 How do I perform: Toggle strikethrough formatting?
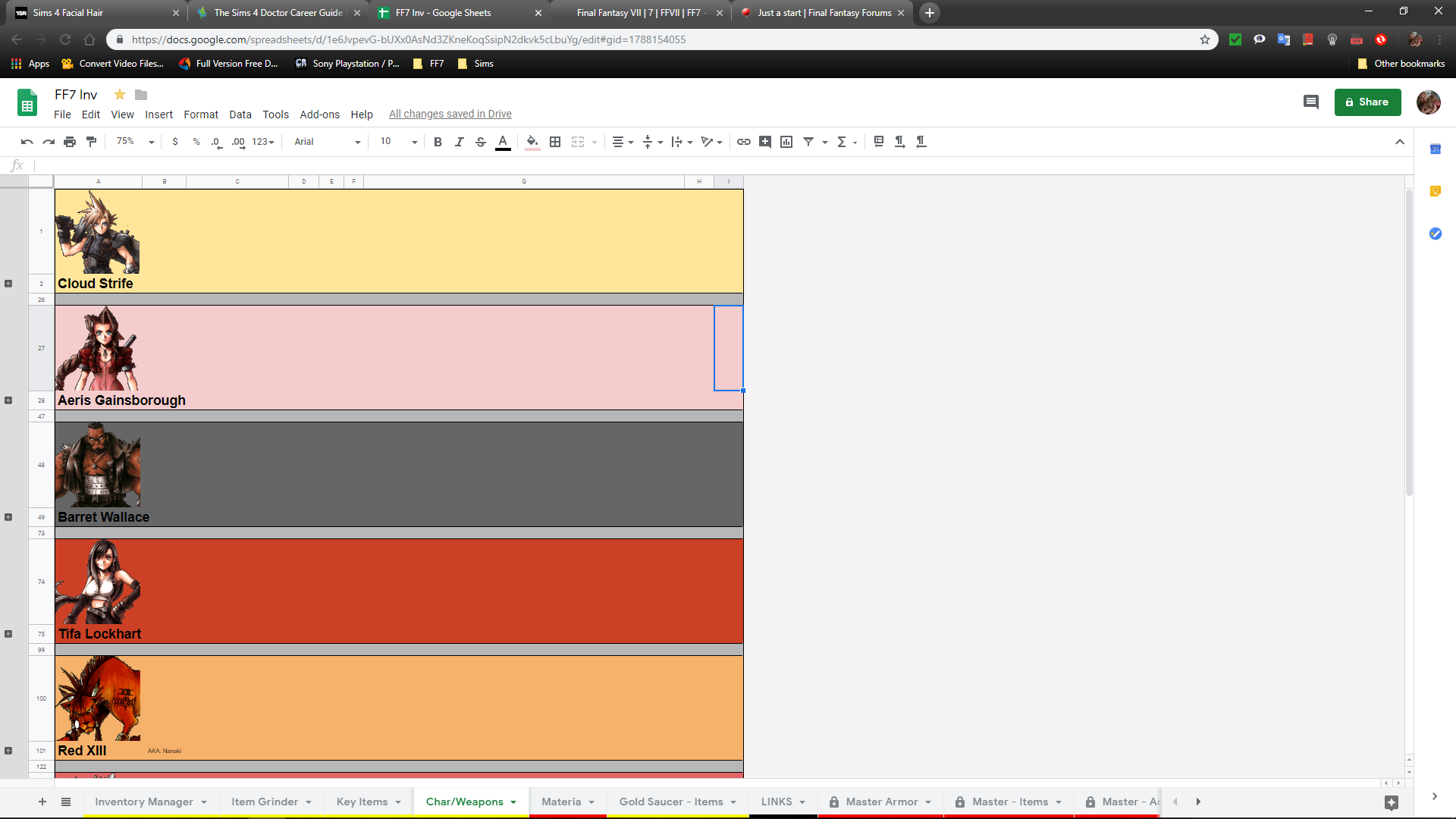point(480,142)
